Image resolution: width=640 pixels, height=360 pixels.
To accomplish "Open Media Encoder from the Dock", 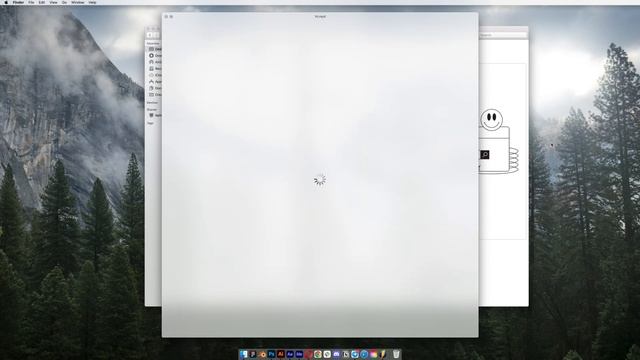I will point(299,354).
